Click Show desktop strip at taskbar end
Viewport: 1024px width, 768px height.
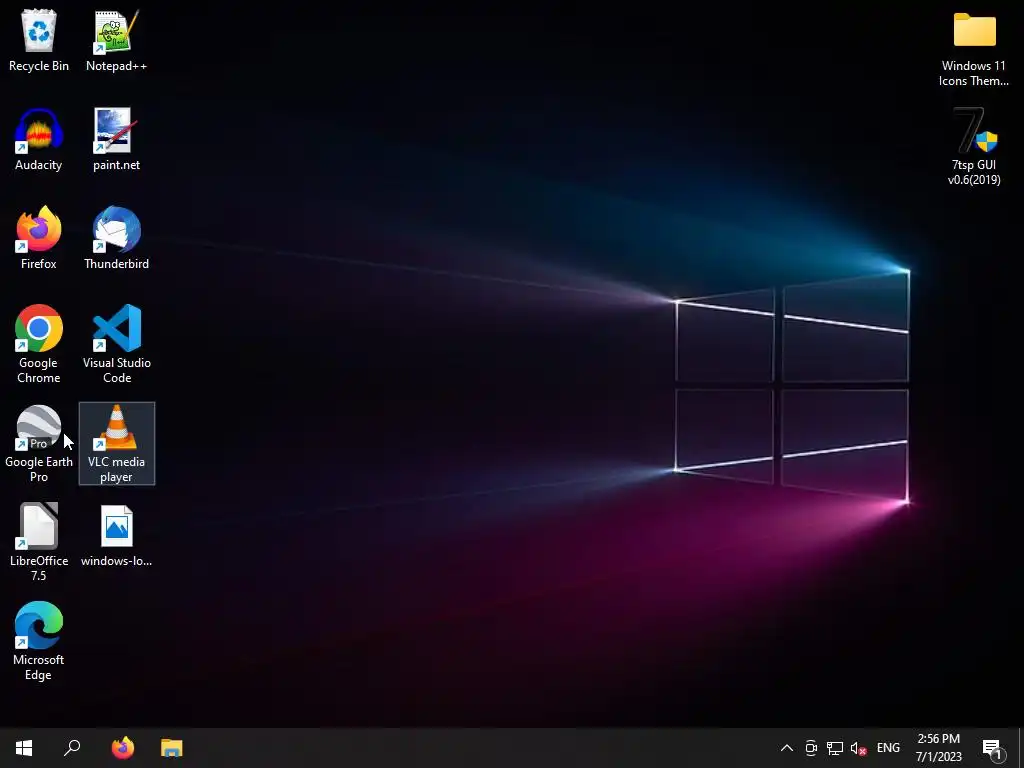1021,748
